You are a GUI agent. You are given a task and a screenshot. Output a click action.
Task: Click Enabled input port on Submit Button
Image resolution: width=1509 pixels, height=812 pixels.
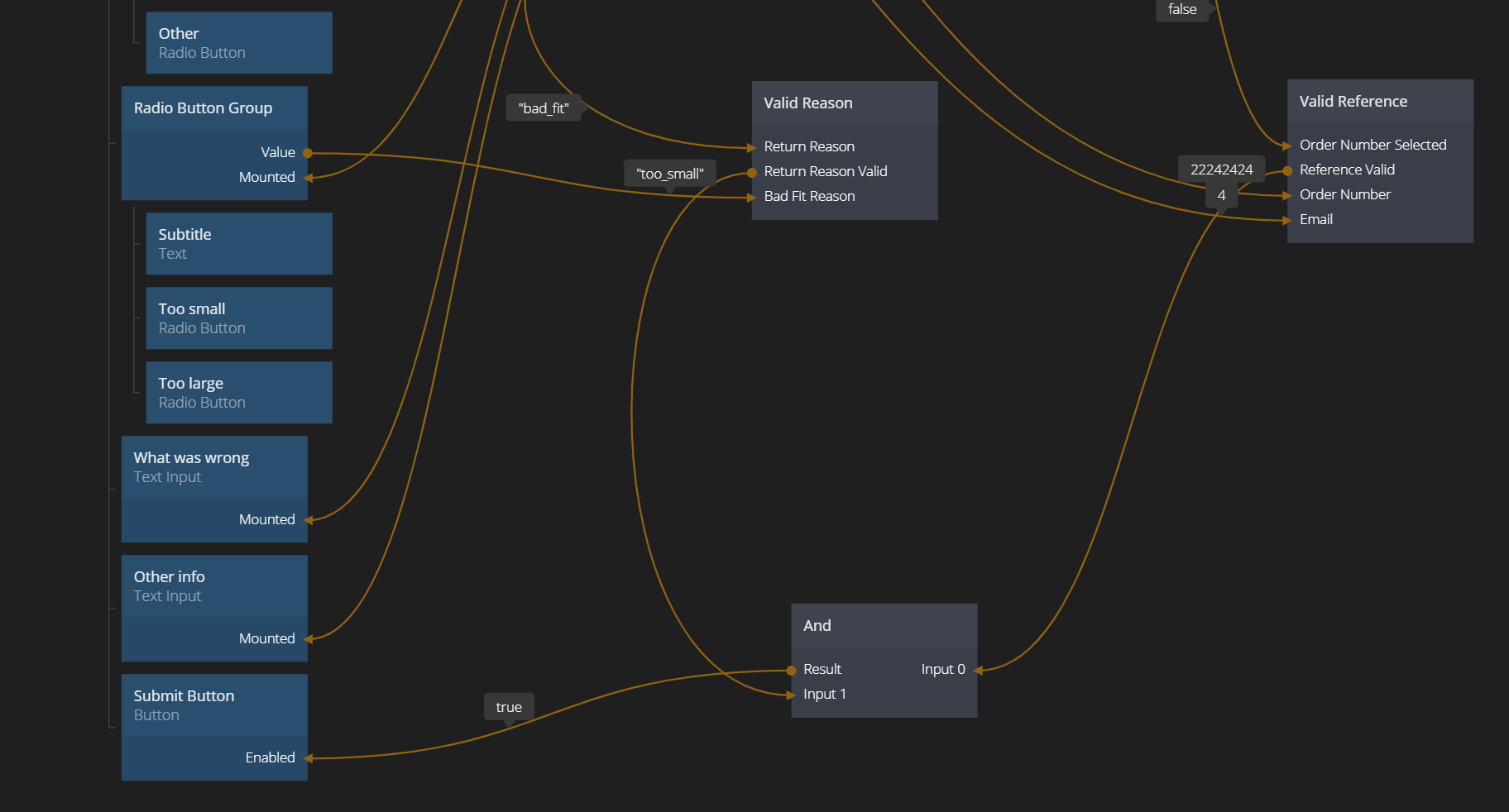click(308, 758)
